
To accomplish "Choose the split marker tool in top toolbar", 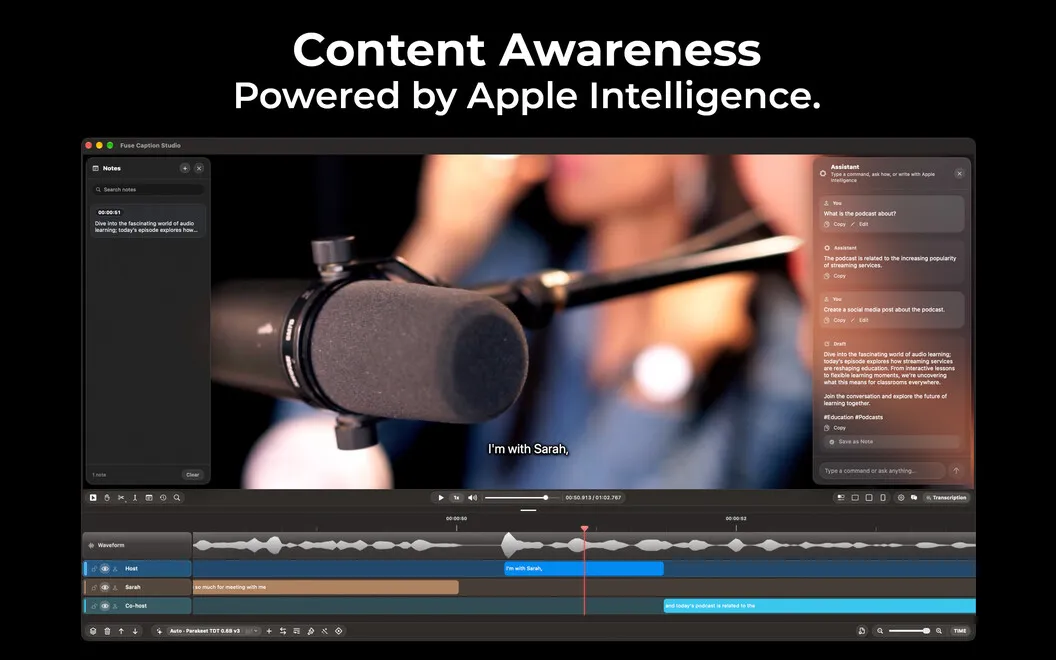I will [135, 498].
